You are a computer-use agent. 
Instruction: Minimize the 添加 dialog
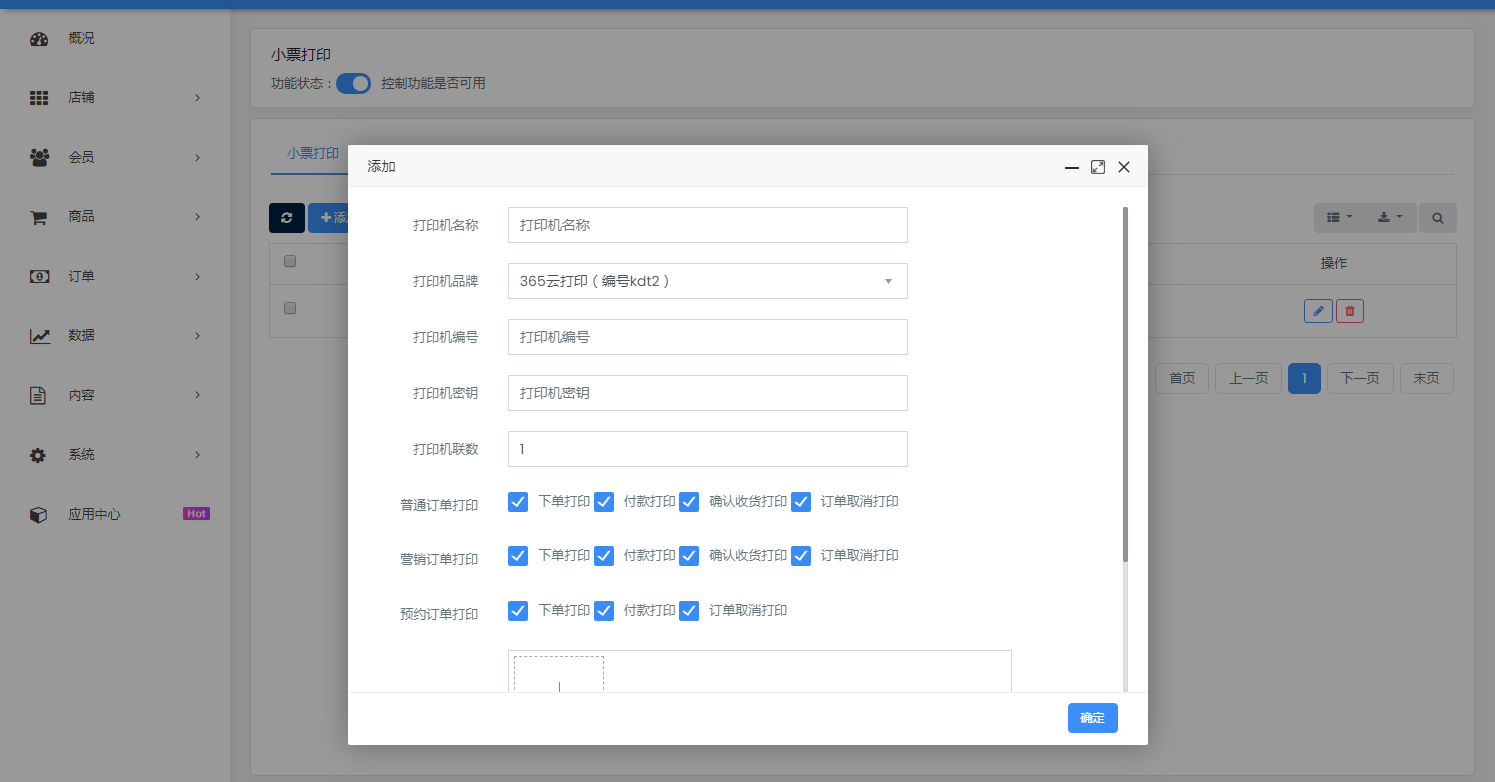[1072, 168]
